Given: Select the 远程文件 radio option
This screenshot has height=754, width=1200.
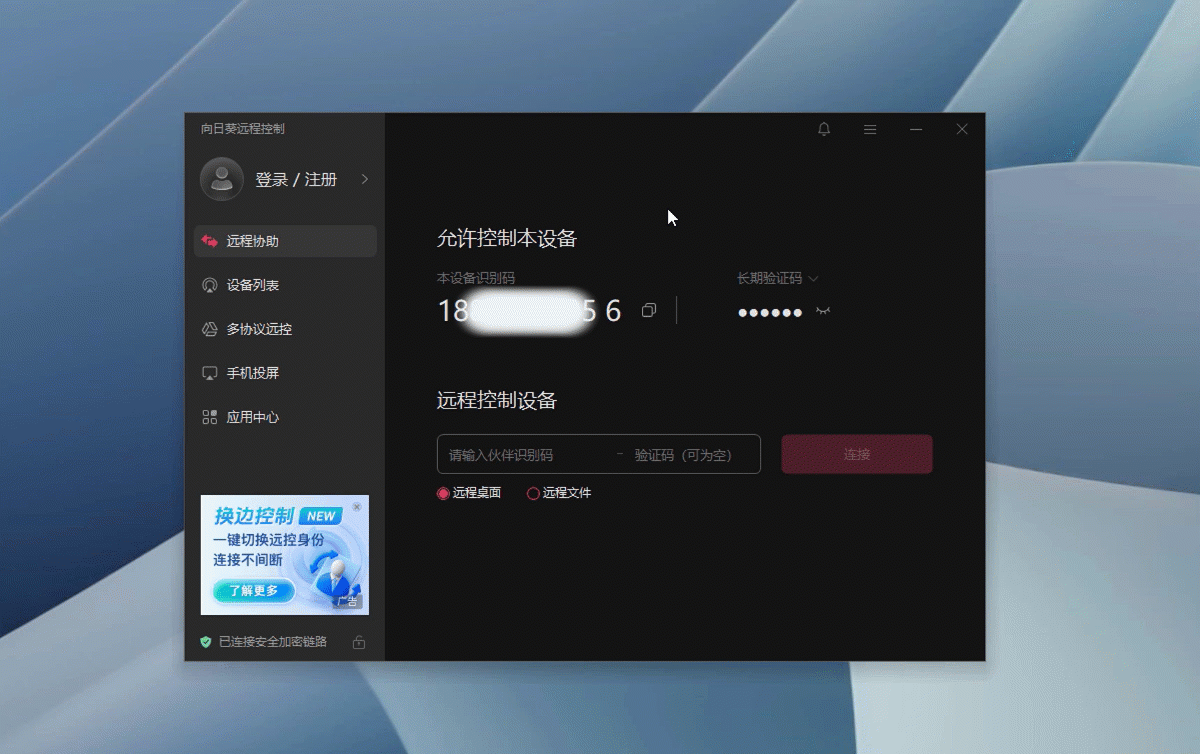Looking at the screenshot, I should click(531, 492).
